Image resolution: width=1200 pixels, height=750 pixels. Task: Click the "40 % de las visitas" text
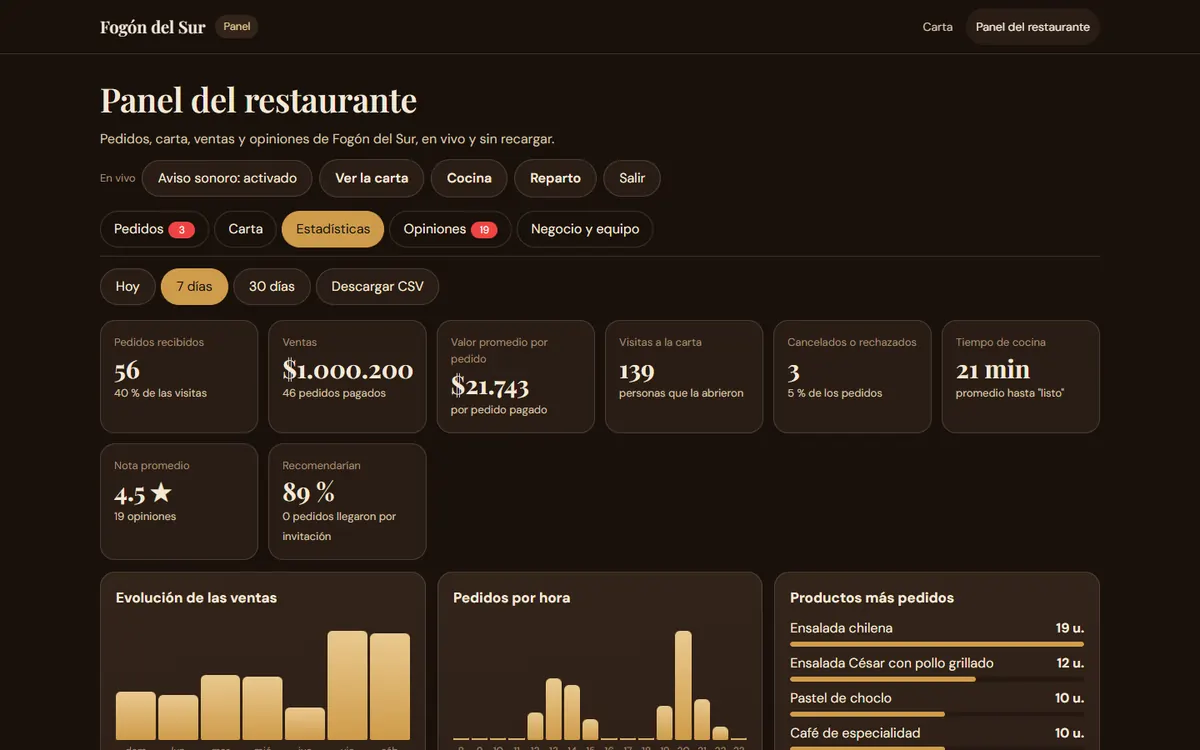[x=161, y=393]
